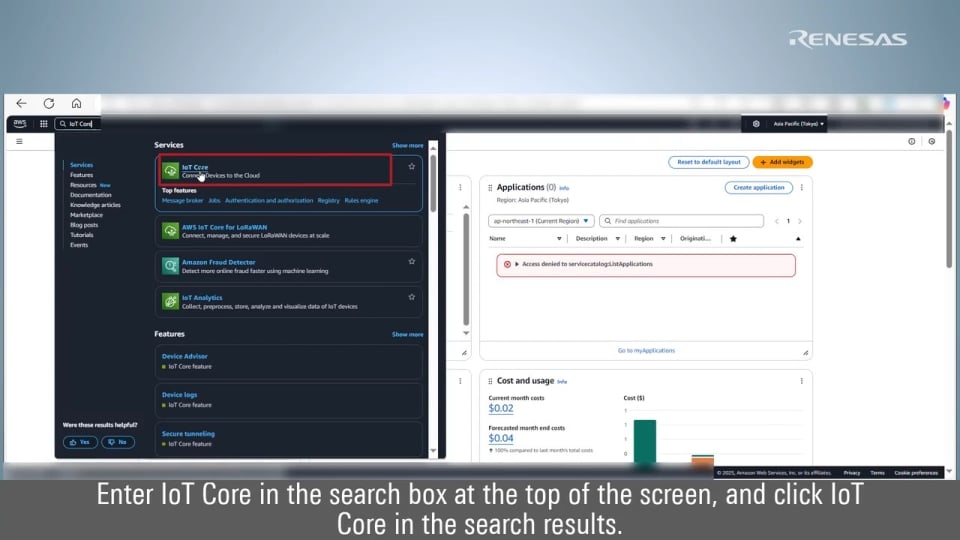This screenshot has width=960, height=540.
Task: Open the AWS logo home link
Action: click(20, 124)
